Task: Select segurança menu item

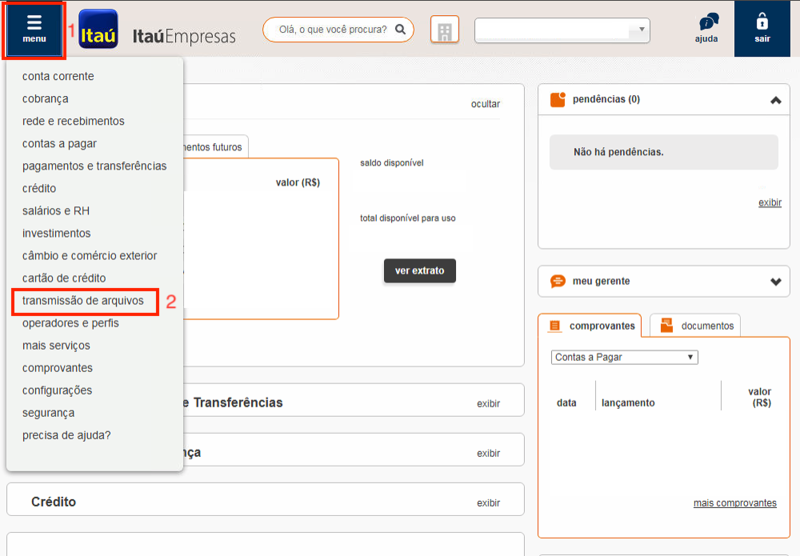Action: pyautogui.click(x=48, y=413)
